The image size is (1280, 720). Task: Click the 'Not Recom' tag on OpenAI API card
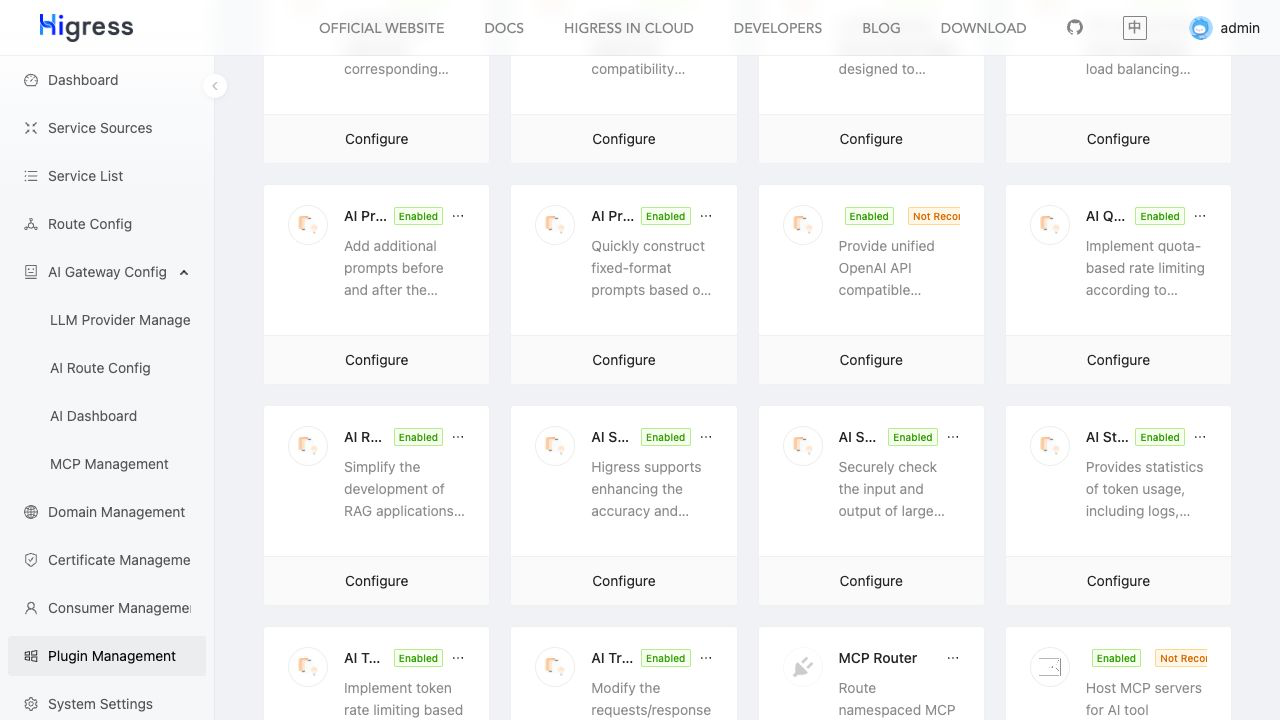(934, 216)
